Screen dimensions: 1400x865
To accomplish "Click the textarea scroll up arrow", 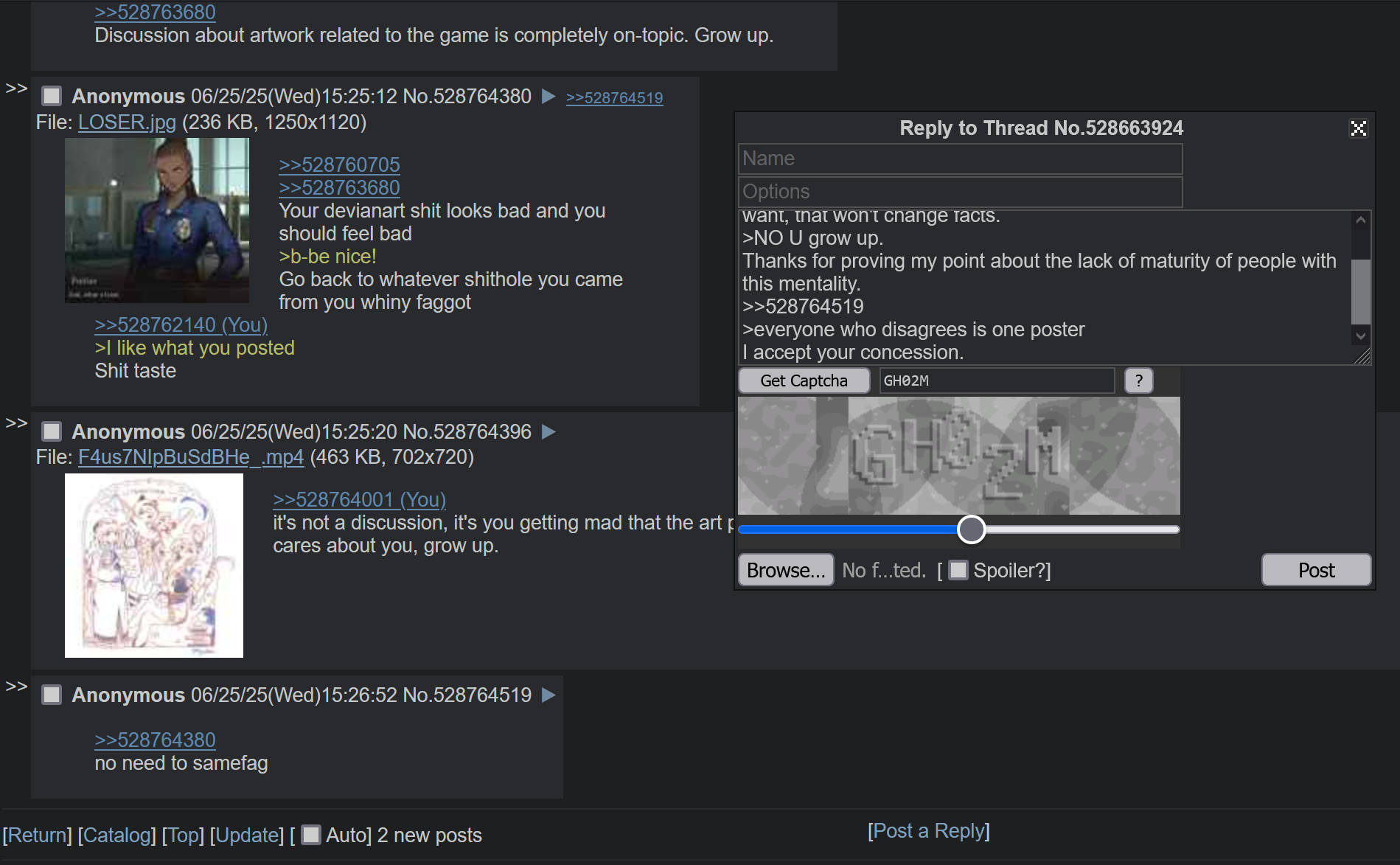I will 1360,220.
